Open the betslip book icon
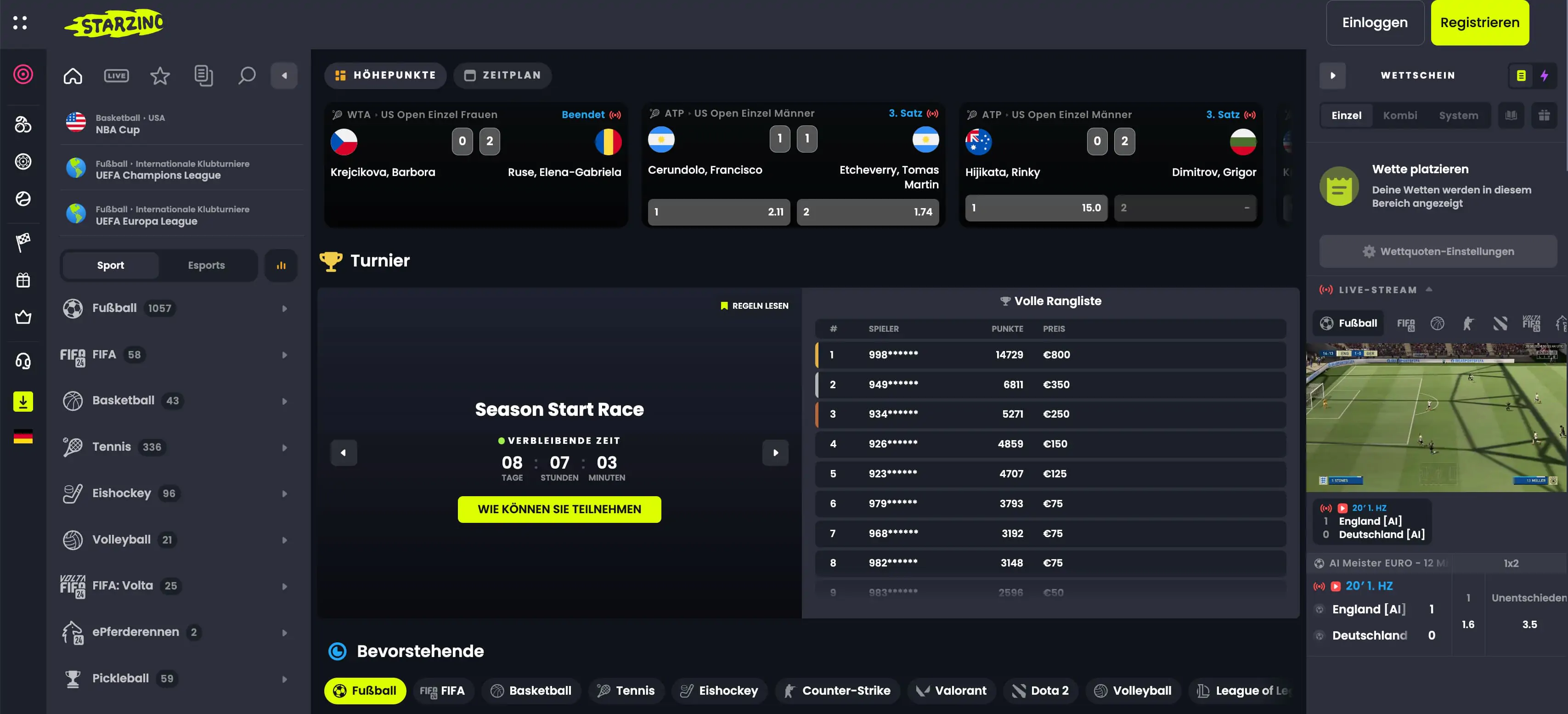The height and width of the screenshot is (714, 1568). (1511, 115)
